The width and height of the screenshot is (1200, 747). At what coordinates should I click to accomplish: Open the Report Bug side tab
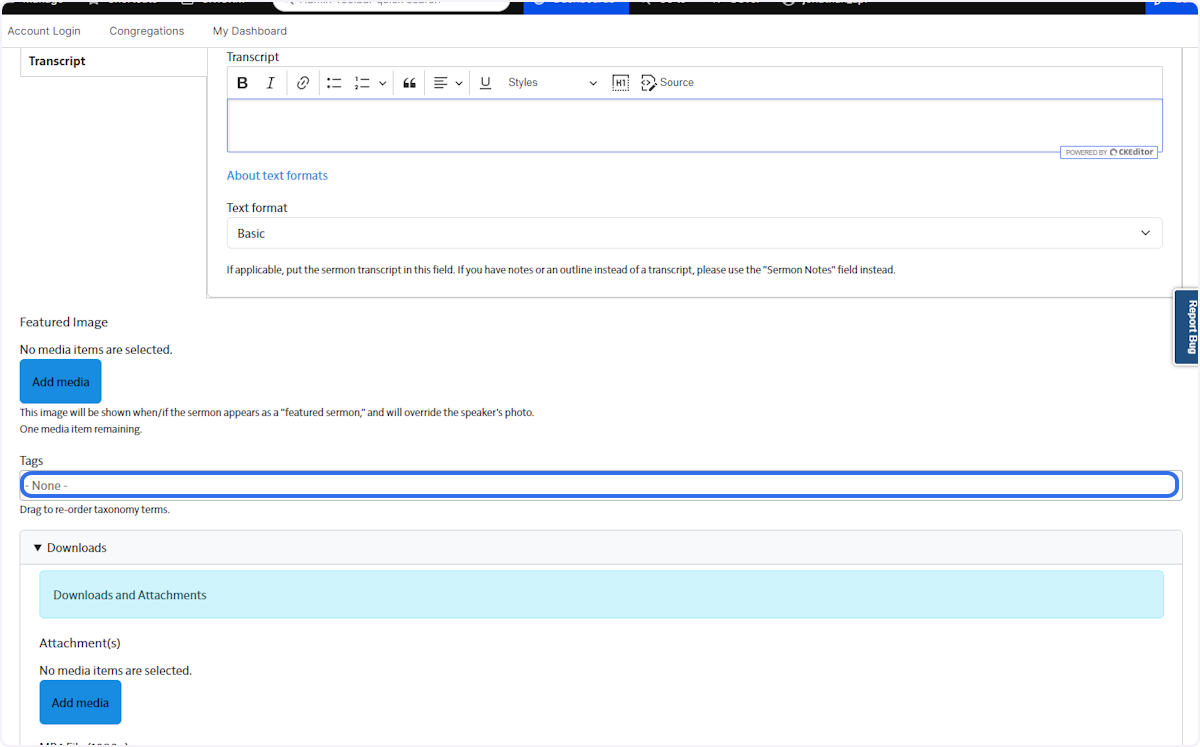[1186, 327]
